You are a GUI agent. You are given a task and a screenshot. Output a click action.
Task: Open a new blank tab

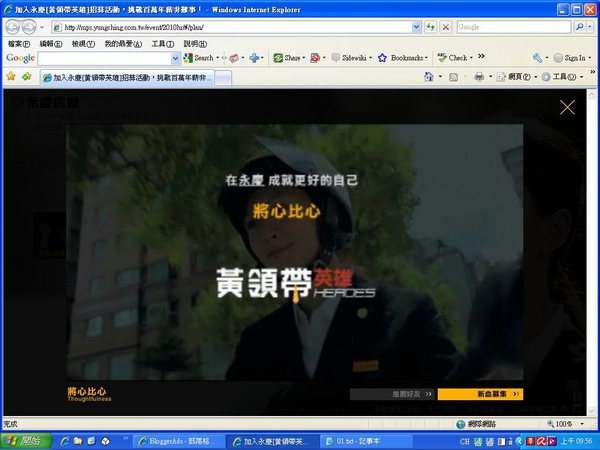point(223,78)
